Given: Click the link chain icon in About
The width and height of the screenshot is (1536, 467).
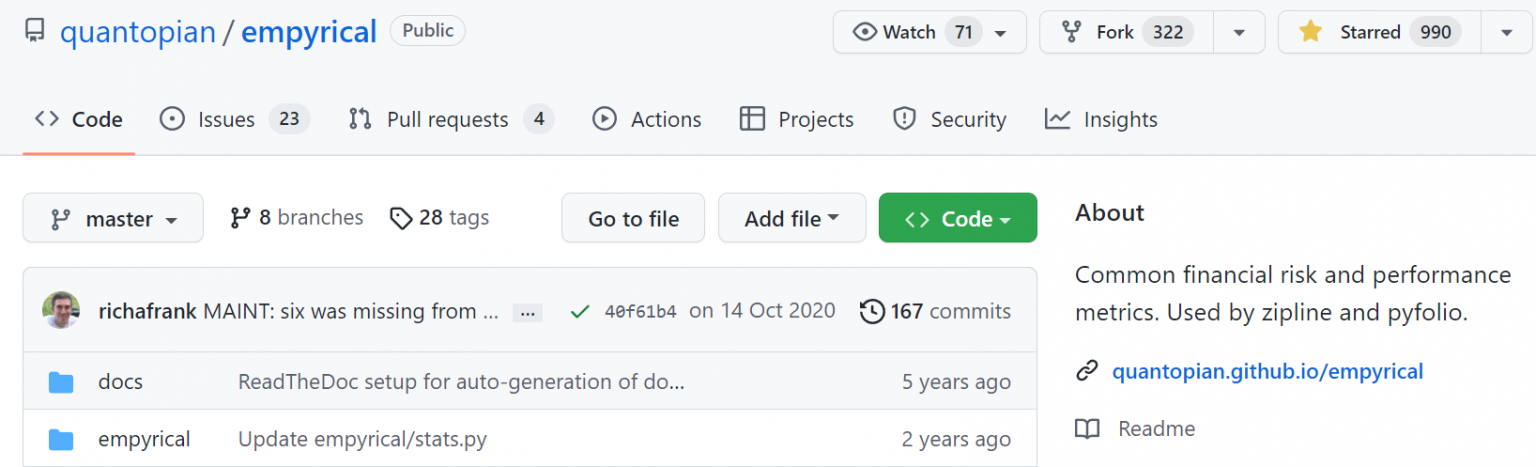Looking at the screenshot, I should 1087,372.
